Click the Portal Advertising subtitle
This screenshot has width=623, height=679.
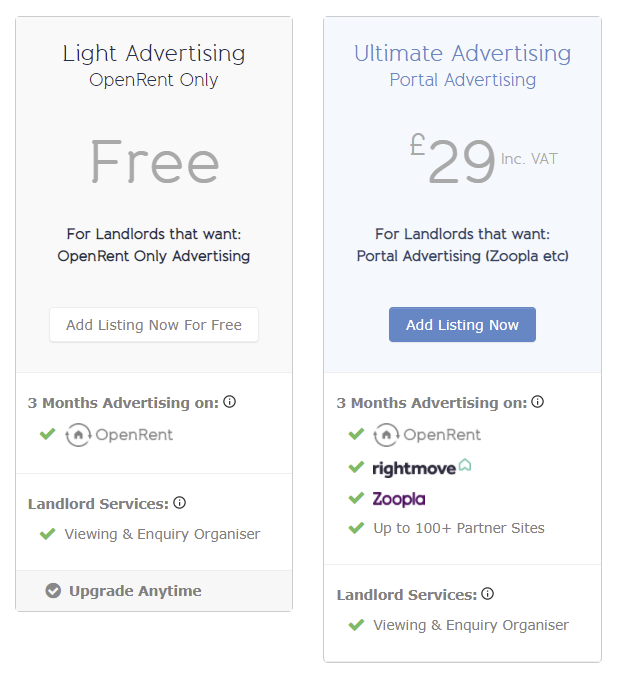pos(462,80)
